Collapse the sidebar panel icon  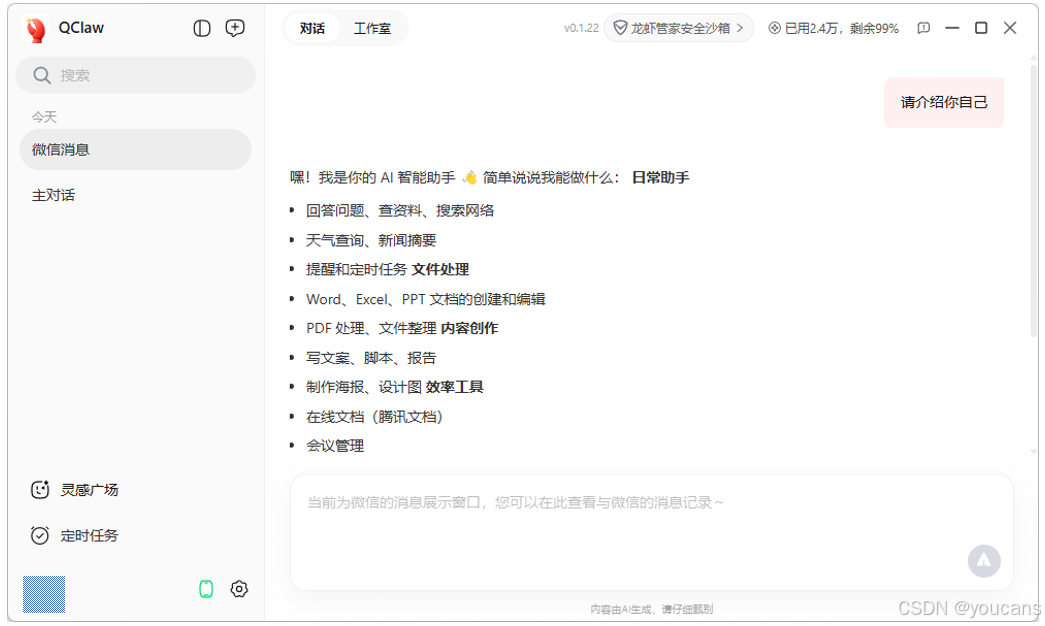point(202,28)
